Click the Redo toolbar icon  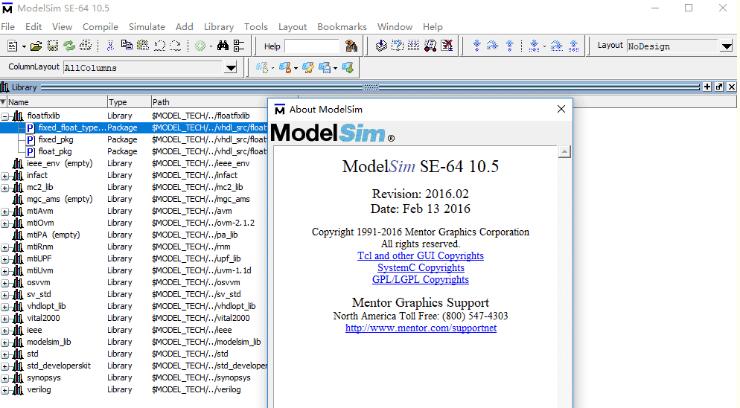[x=175, y=46]
